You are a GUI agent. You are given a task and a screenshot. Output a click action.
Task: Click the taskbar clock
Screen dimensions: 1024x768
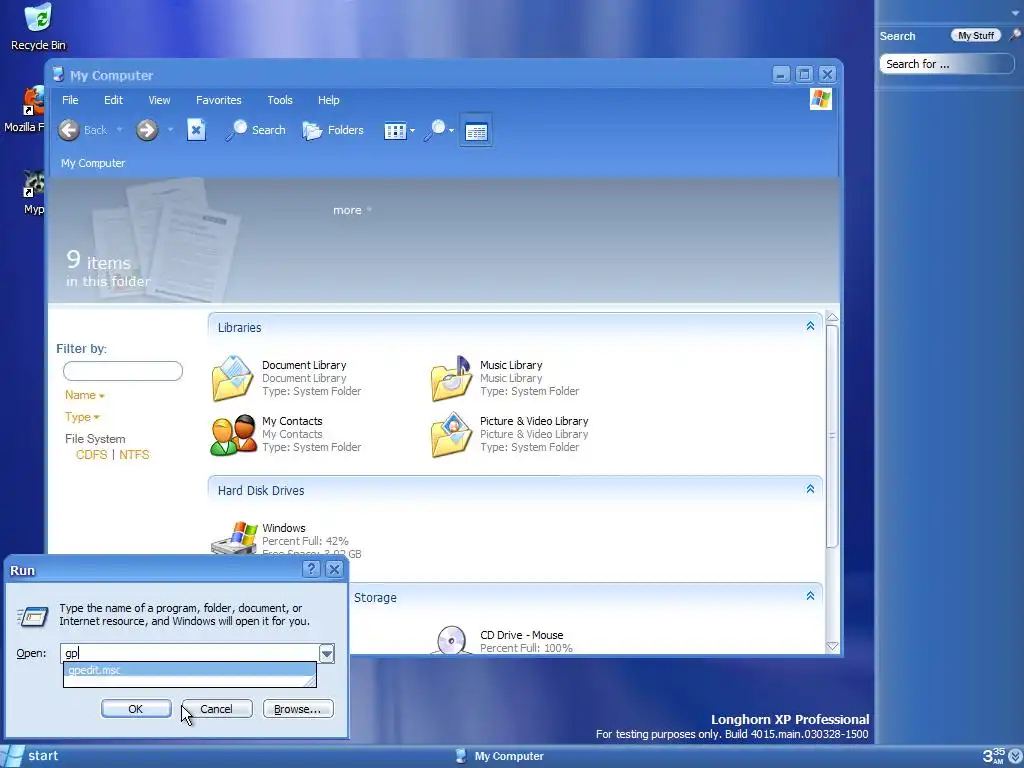click(993, 756)
